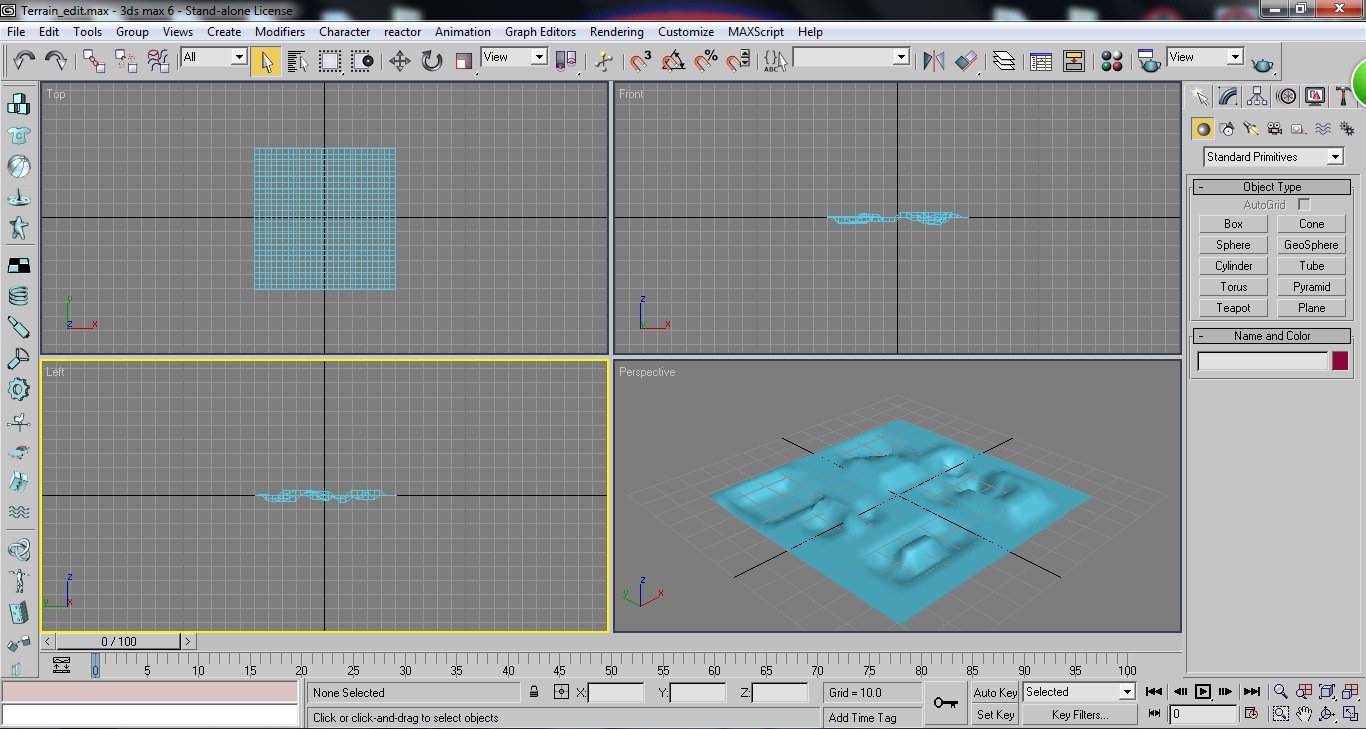The height and width of the screenshot is (729, 1366).
Task: Open the Modify panel (bend icon)
Action: click(1227, 96)
